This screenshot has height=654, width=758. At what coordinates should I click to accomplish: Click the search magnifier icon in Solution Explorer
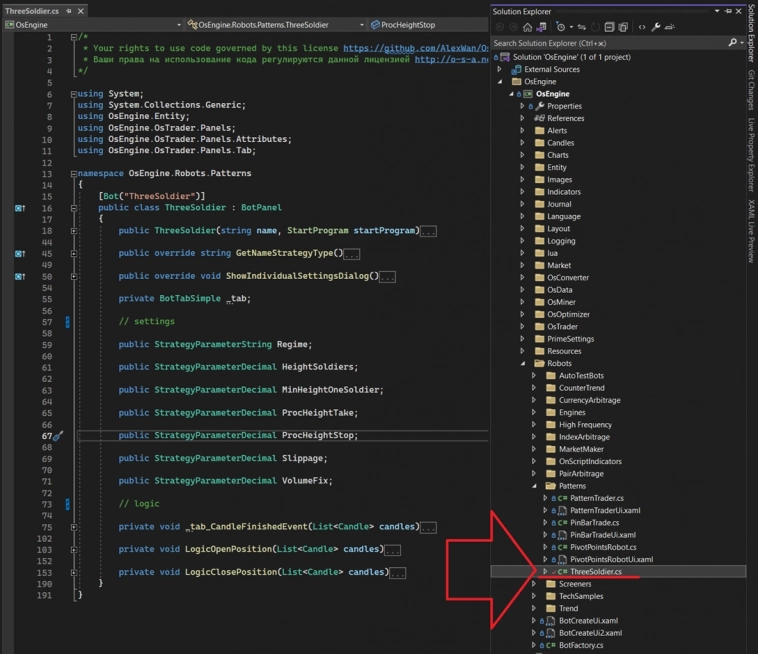point(732,43)
